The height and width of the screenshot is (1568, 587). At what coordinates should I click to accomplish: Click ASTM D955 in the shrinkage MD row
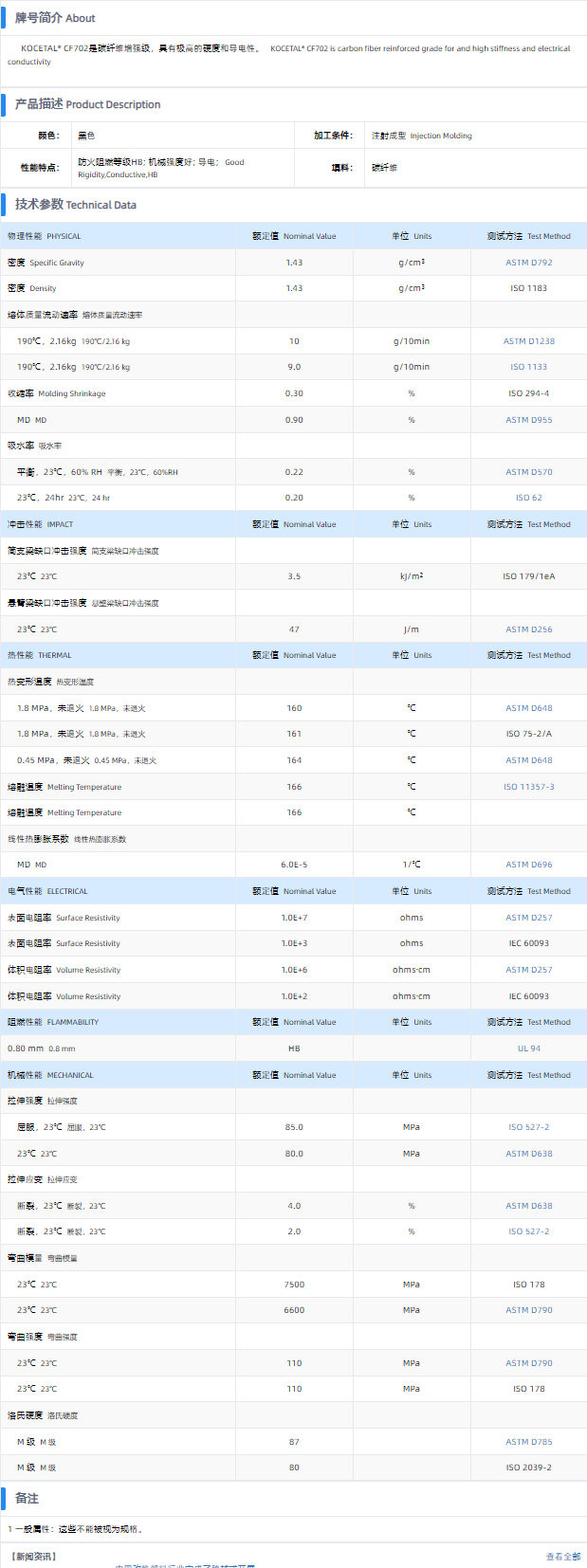click(x=528, y=420)
